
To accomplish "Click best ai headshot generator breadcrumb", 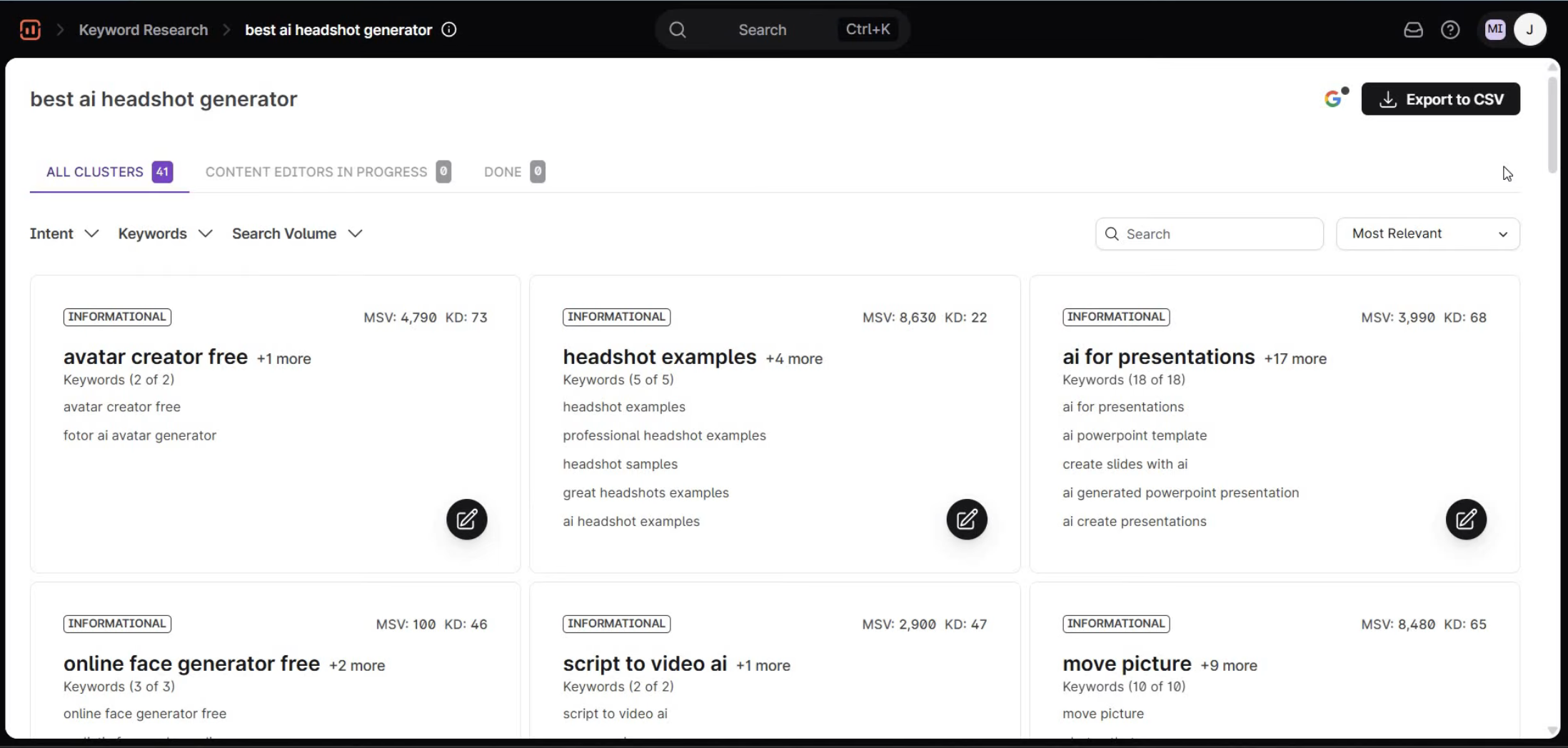I will tap(338, 30).
